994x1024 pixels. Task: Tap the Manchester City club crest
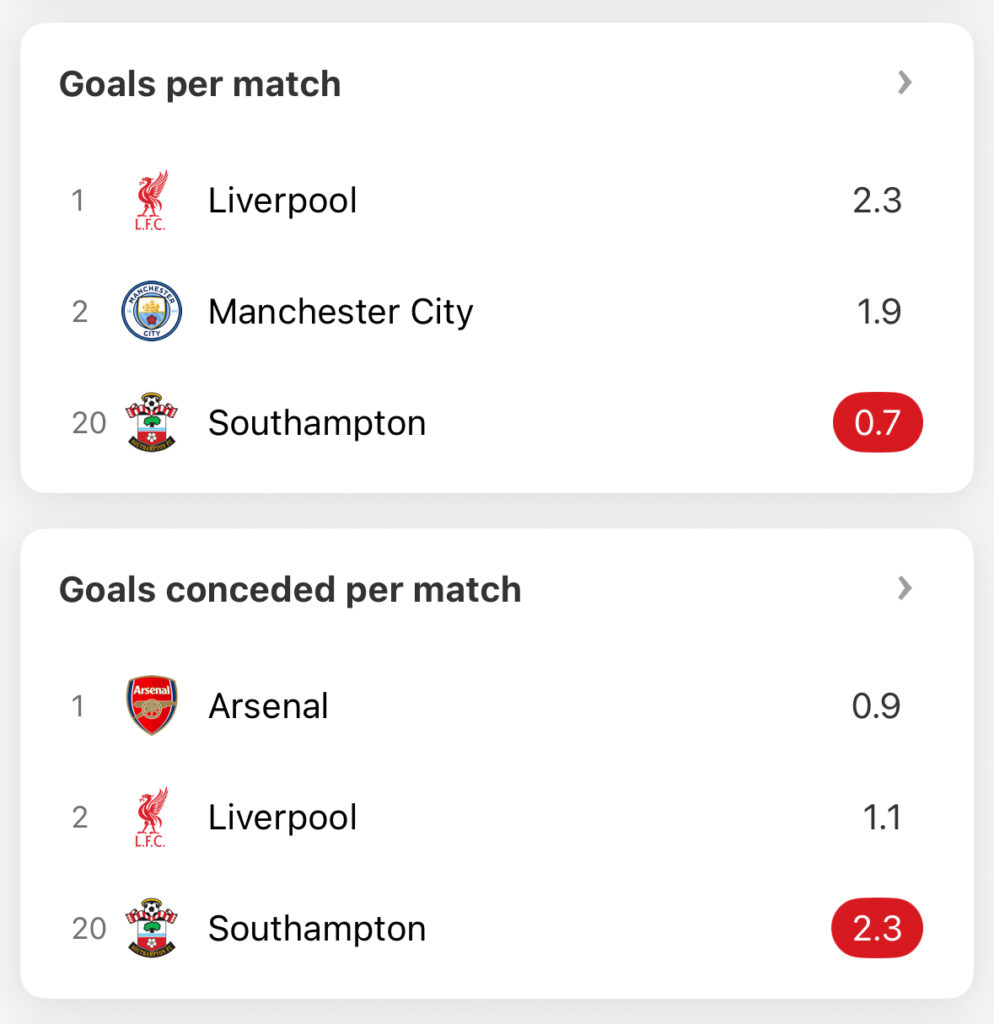tap(152, 311)
